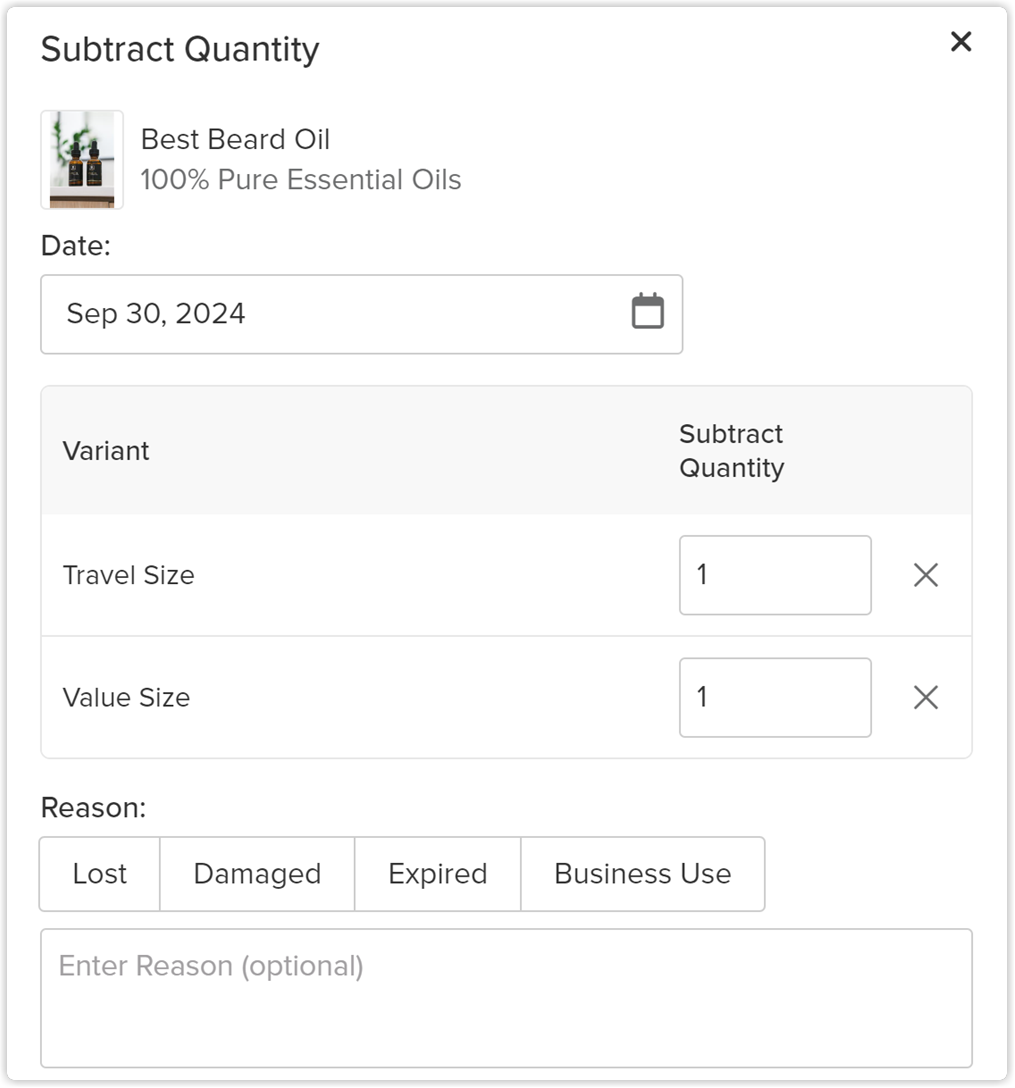Click the Reason label above the options

tap(93, 807)
